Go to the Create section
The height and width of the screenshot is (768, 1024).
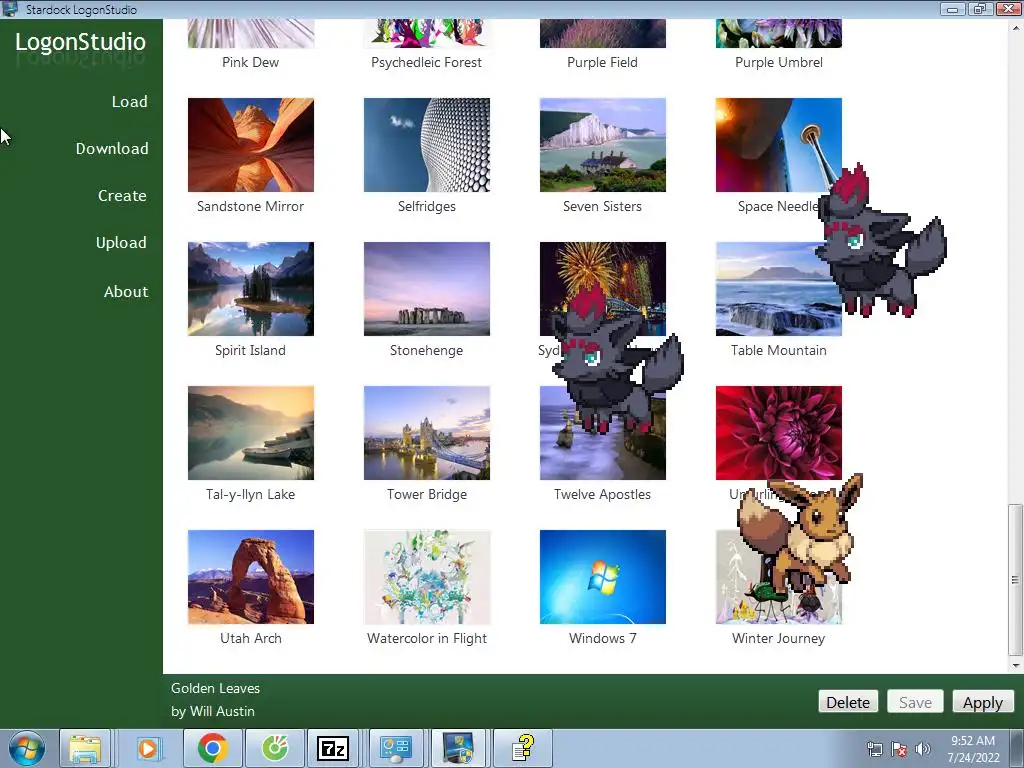coord(122,196)
